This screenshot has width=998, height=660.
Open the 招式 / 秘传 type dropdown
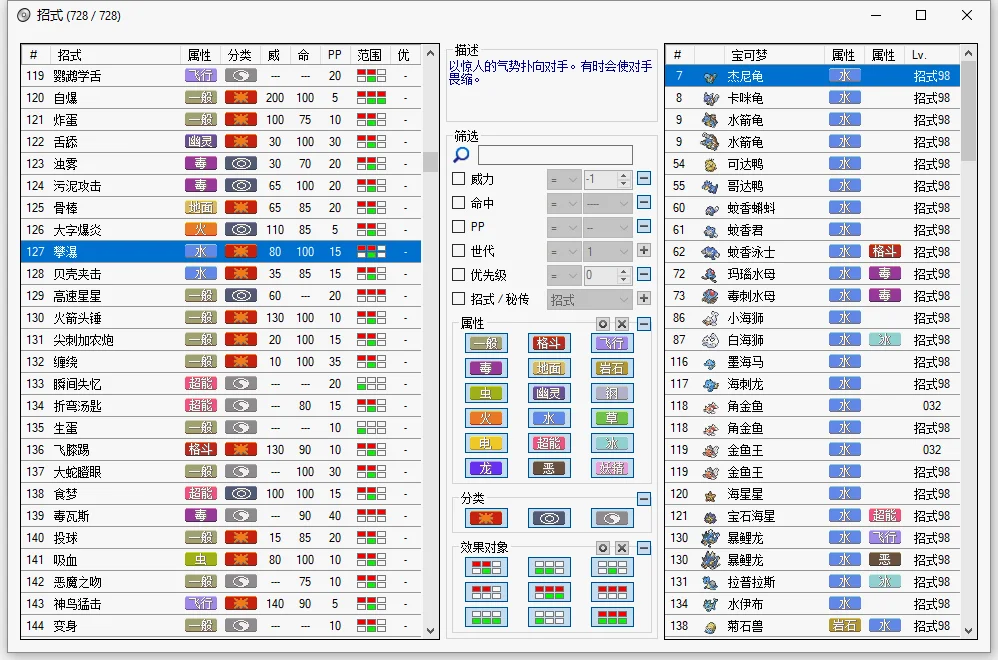click(x=590, y=300)
